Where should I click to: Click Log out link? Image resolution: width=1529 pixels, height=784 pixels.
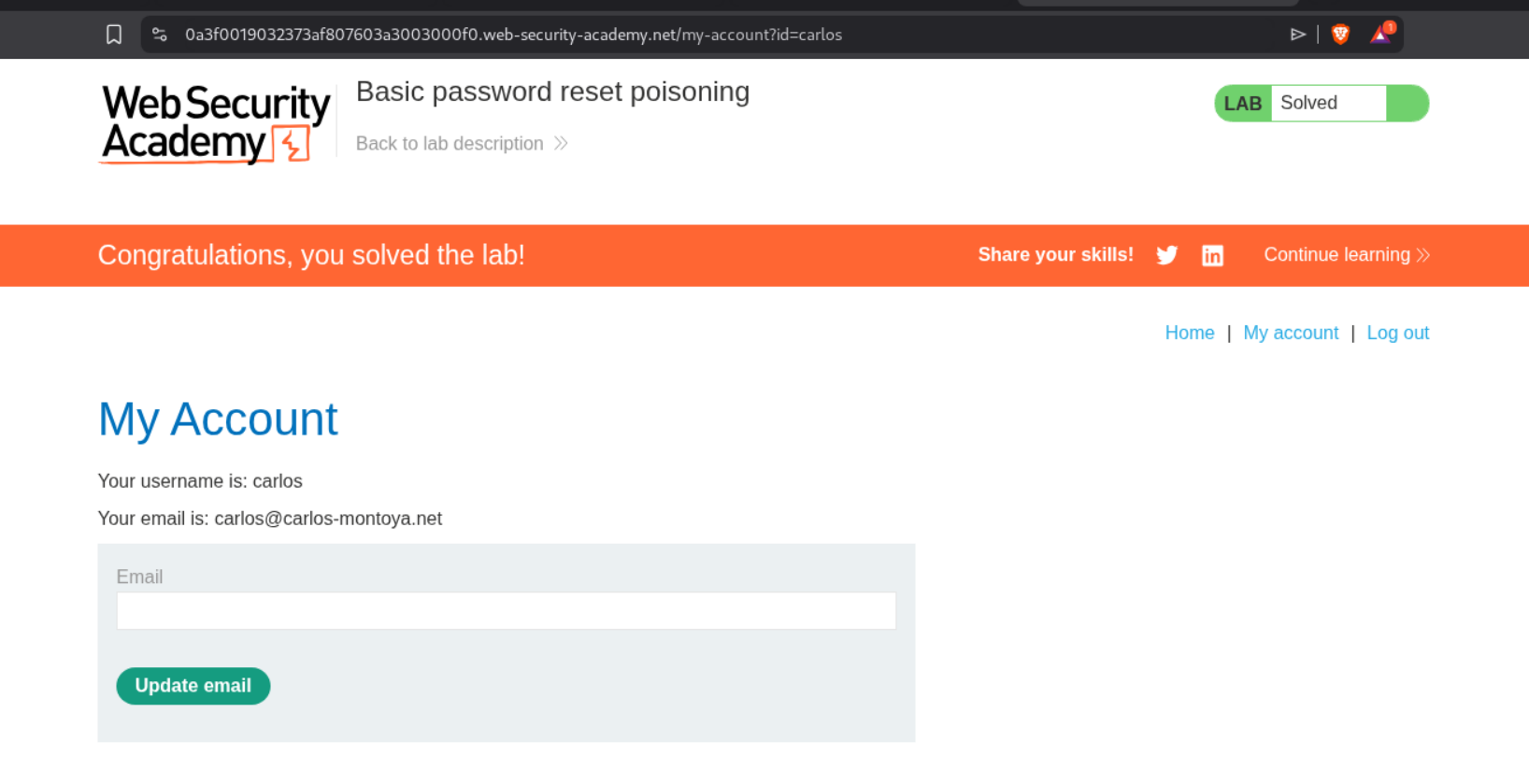pyautogui.click(x=1397, y=333)
